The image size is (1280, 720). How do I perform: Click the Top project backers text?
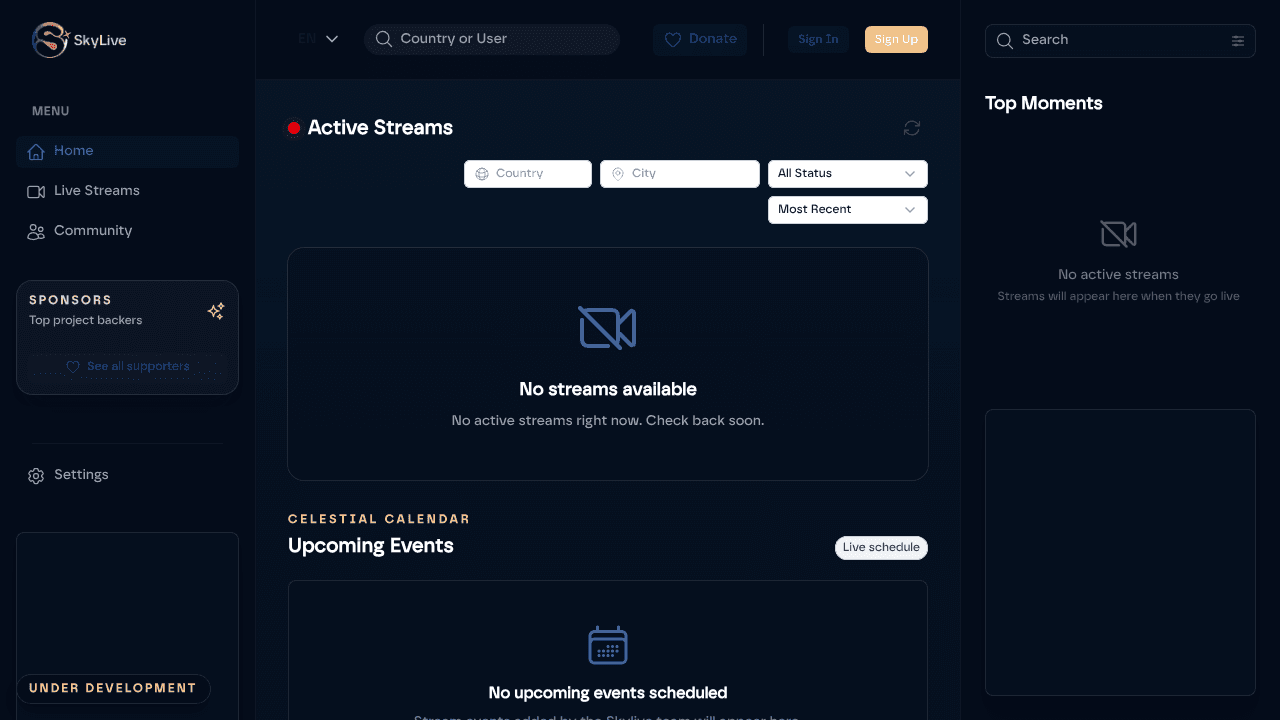point(86,321)
